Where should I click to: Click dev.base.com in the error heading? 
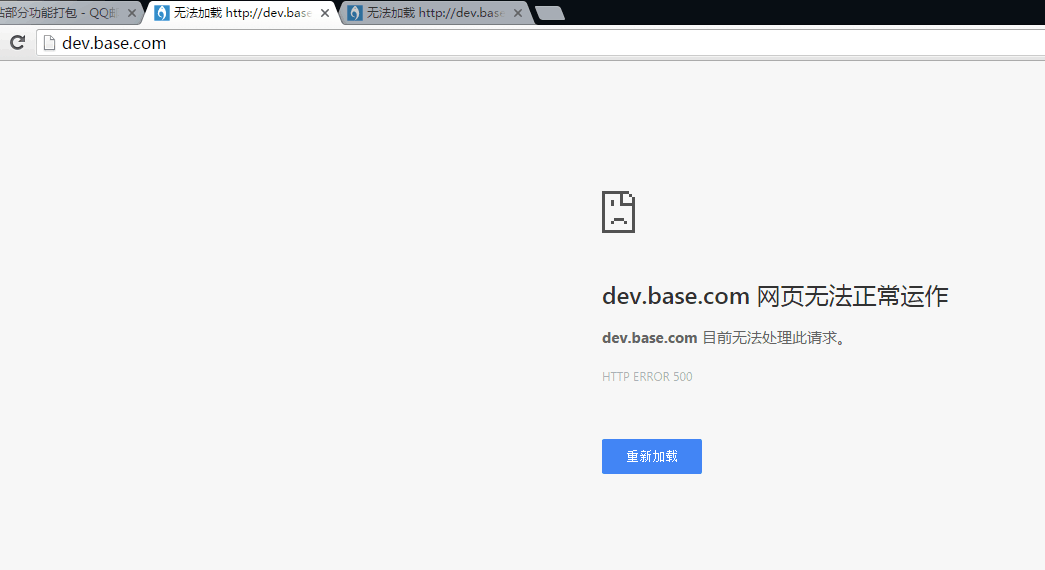[676, 297]
